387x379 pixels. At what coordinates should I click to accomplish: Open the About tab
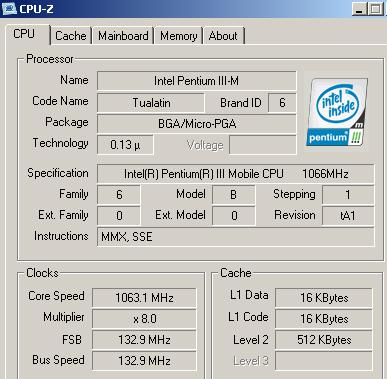(223, 36)
